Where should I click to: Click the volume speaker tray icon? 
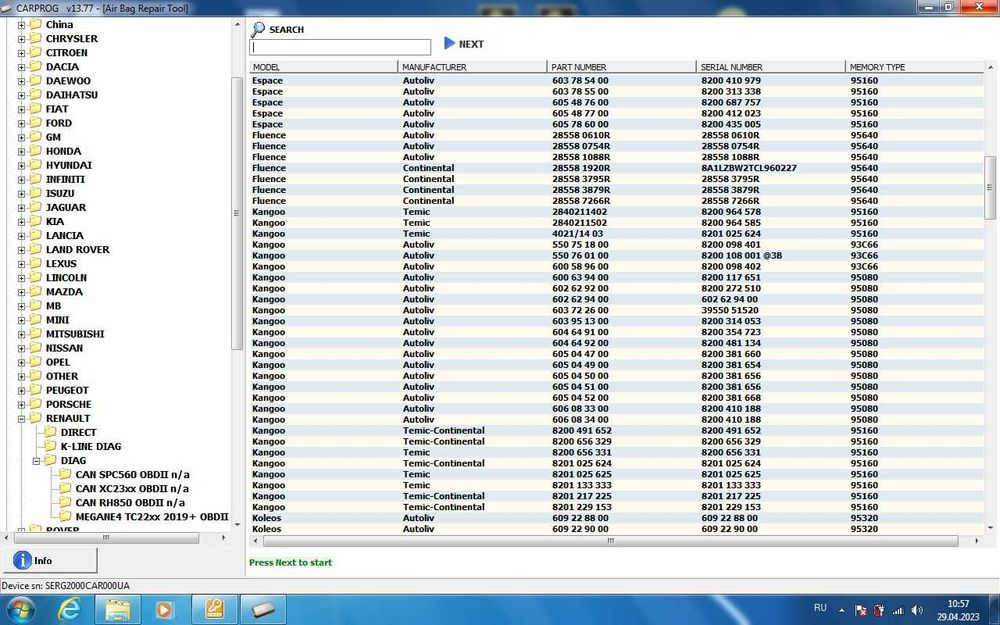pyautogui.click(x=917, y=610)
